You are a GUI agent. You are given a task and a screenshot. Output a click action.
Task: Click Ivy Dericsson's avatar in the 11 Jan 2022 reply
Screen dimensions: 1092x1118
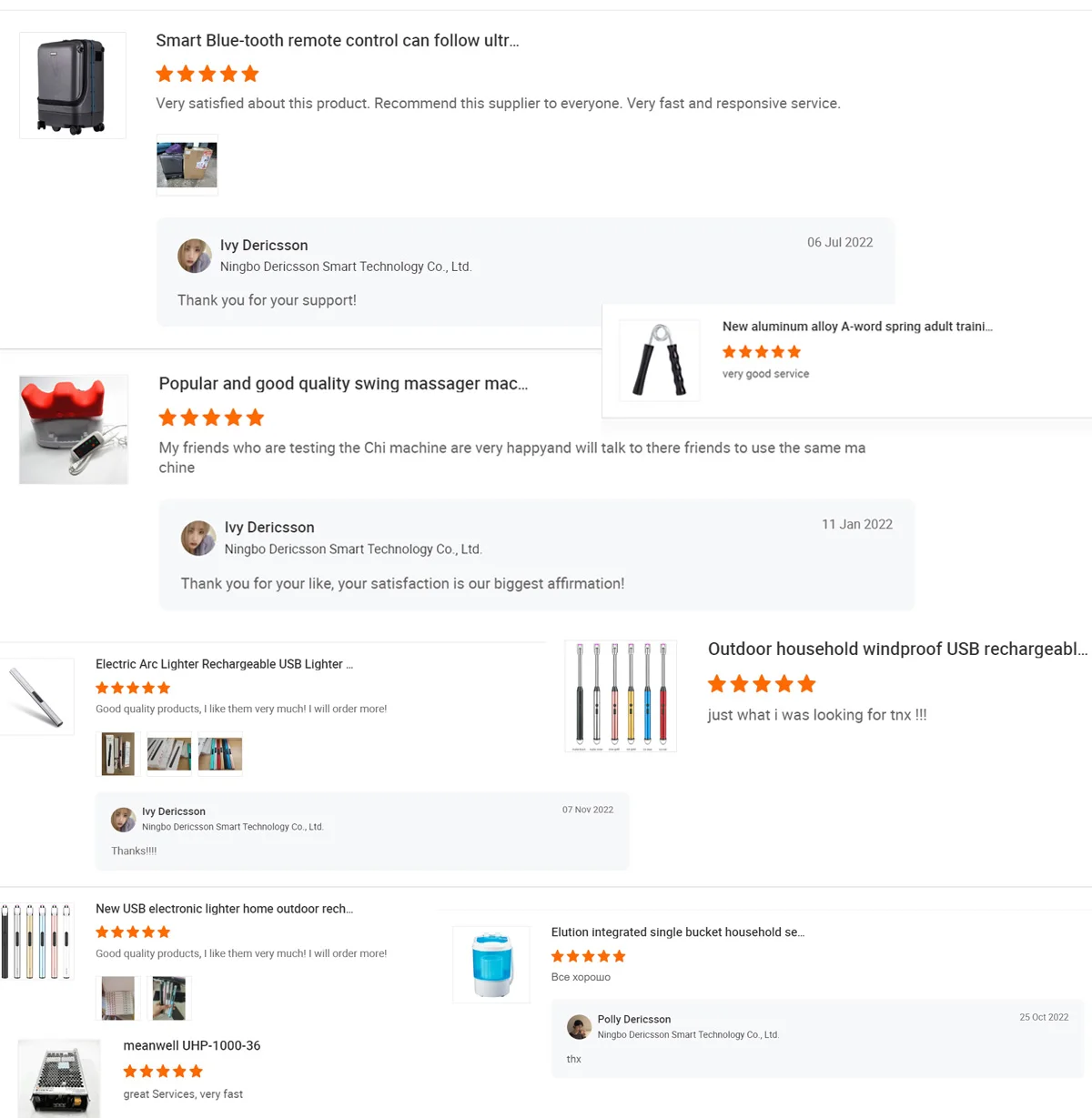click(198, 539)
